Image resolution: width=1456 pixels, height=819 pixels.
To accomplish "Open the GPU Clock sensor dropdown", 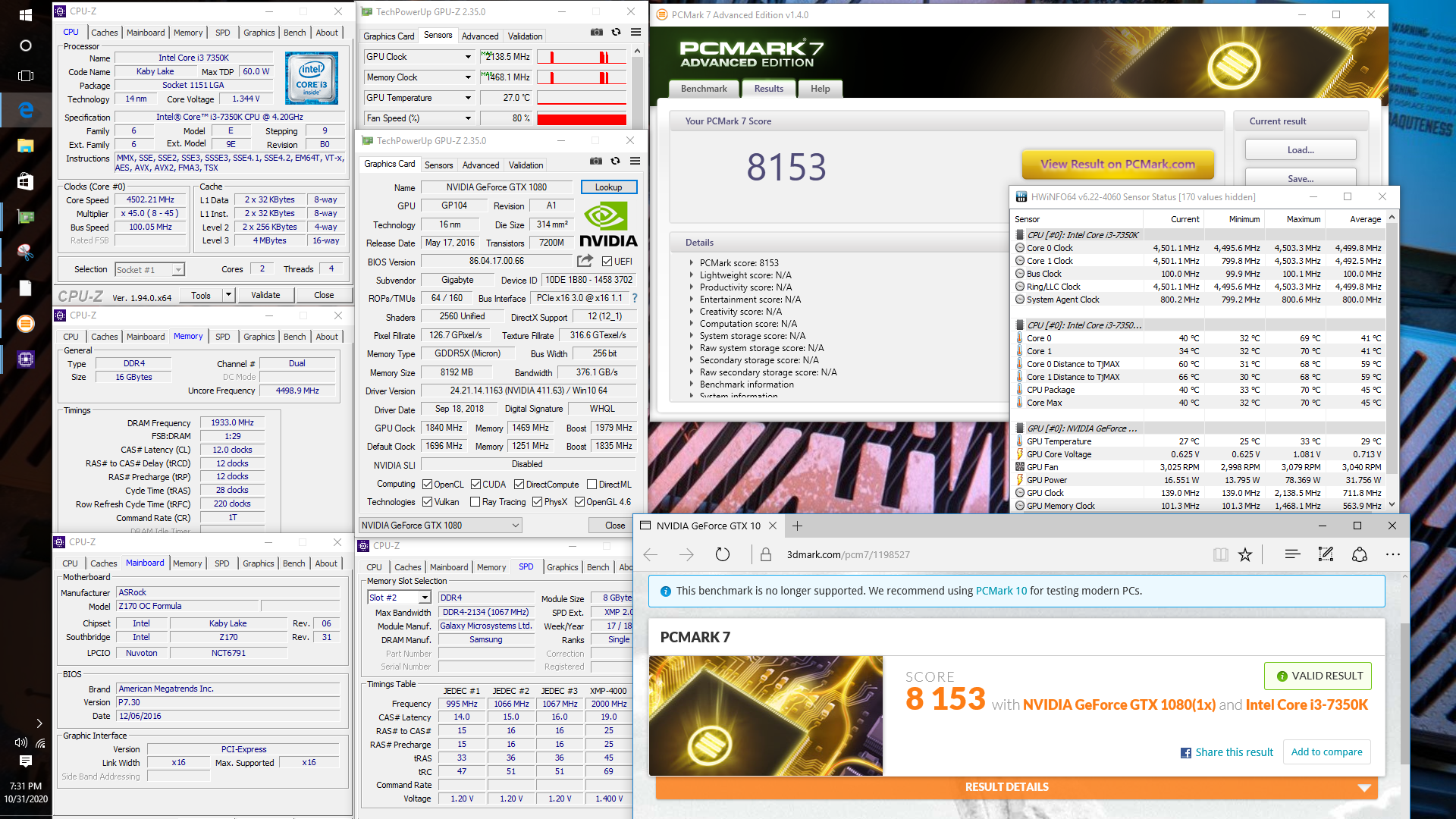I will [468, 57].
